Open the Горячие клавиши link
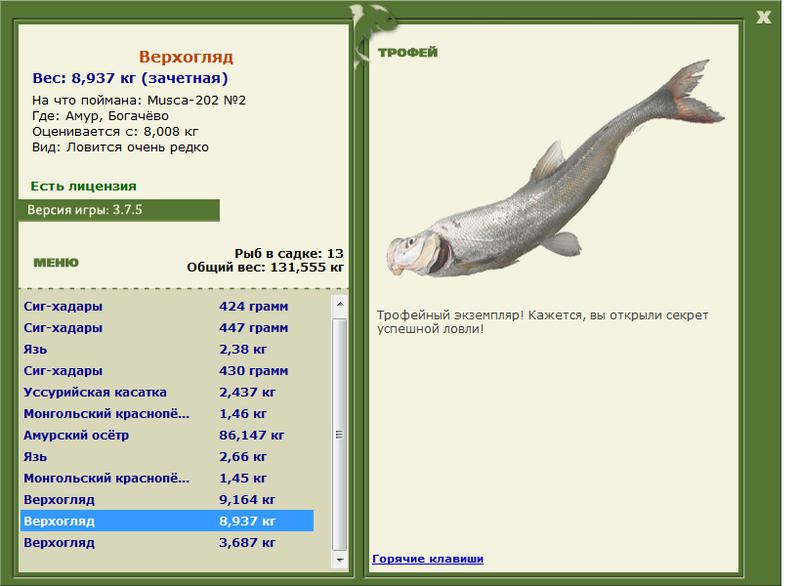This screenshot has height=586, width=800. point(428,558)
